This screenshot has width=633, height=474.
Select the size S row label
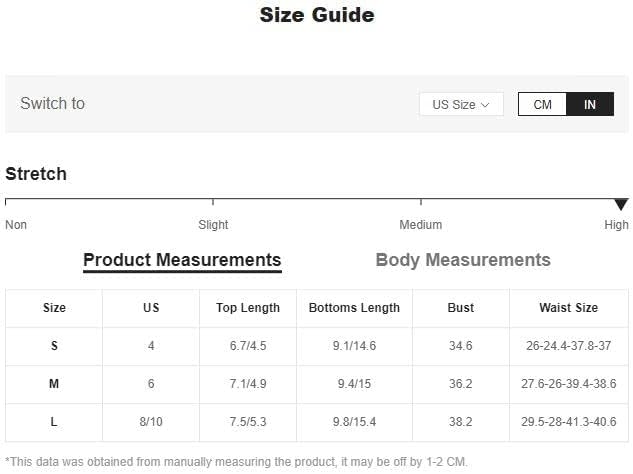point(54,346)
